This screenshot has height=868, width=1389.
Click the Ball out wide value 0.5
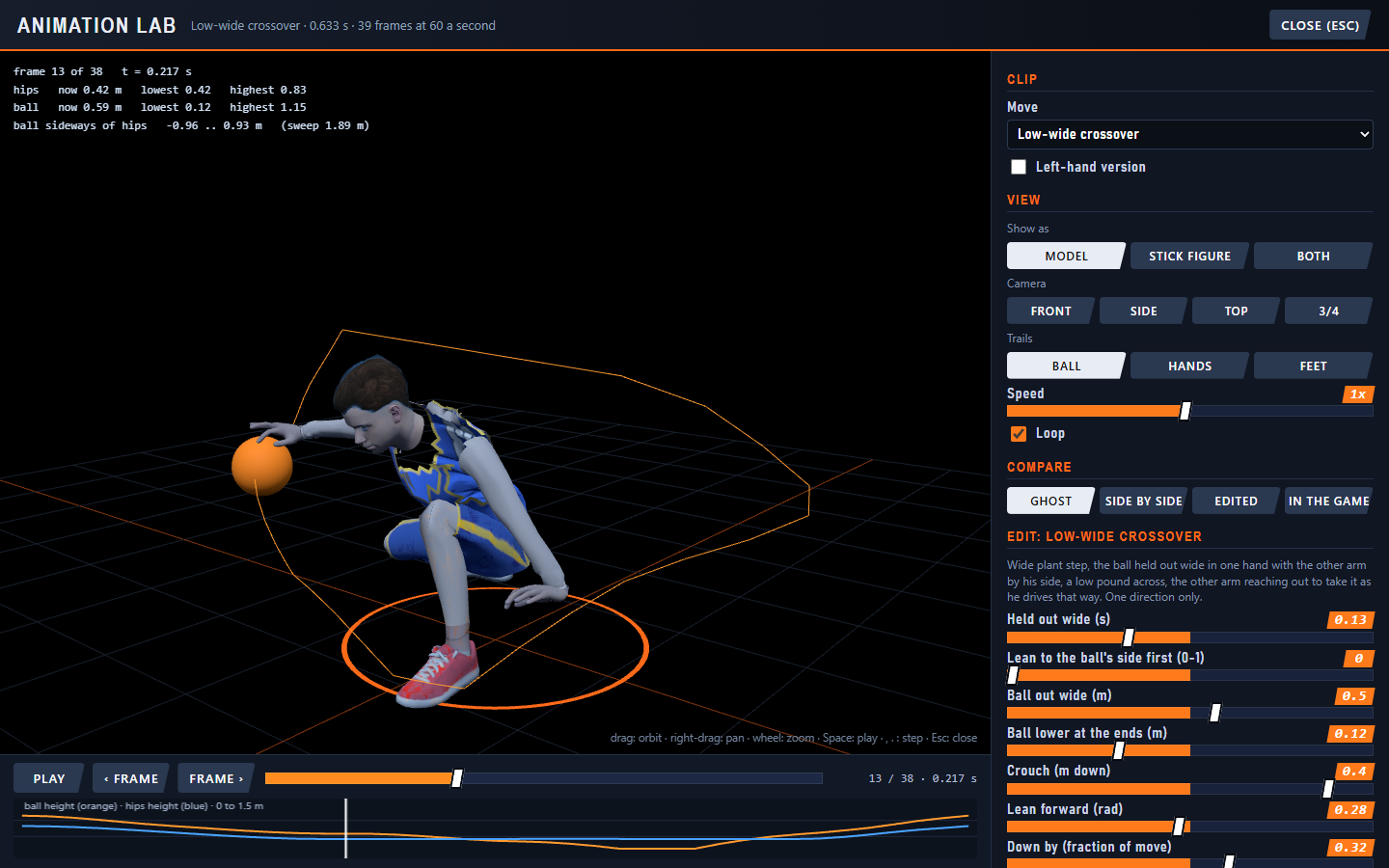click(1354, 695)
